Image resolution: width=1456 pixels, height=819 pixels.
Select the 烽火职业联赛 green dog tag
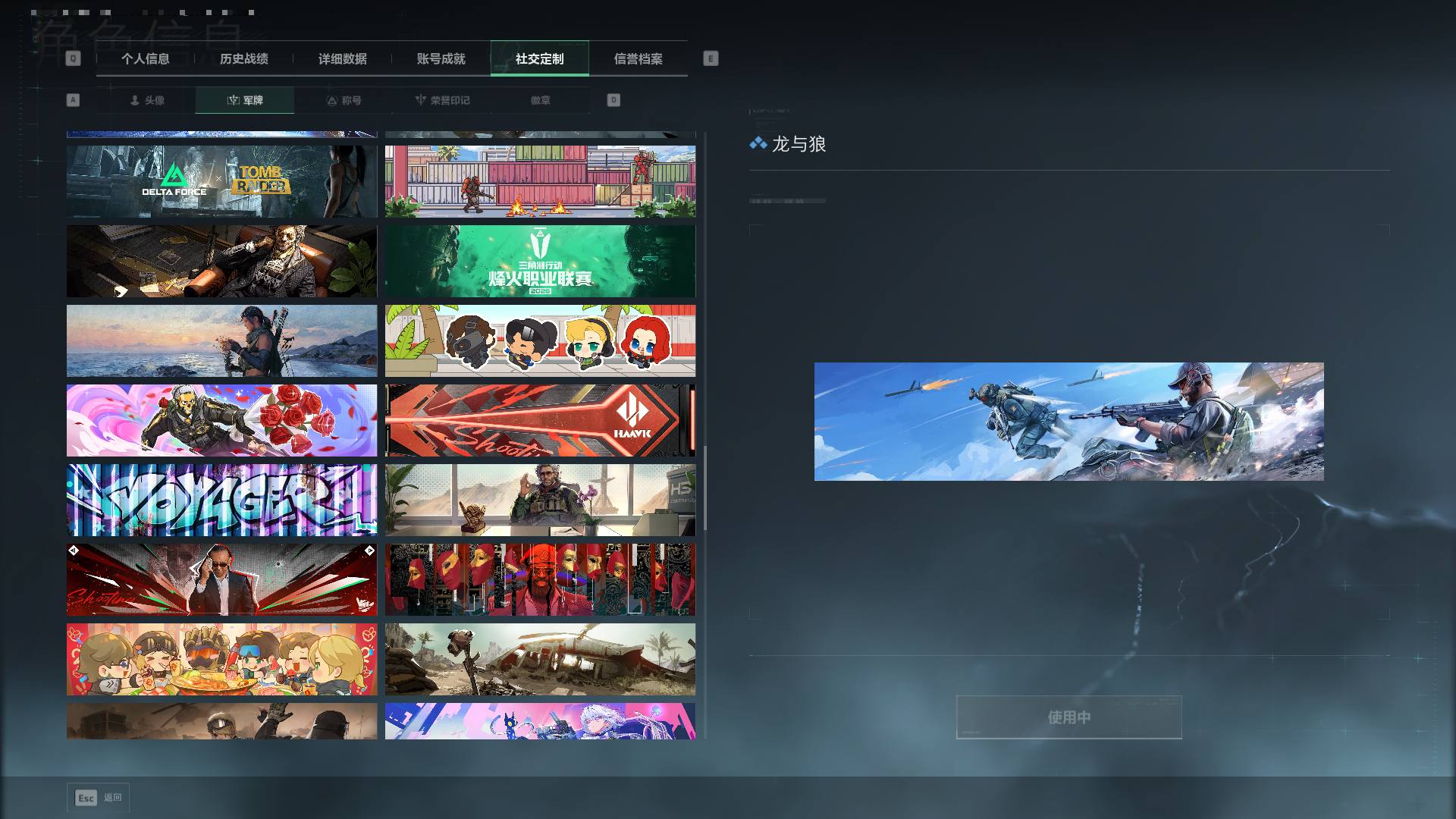[540, 261]
